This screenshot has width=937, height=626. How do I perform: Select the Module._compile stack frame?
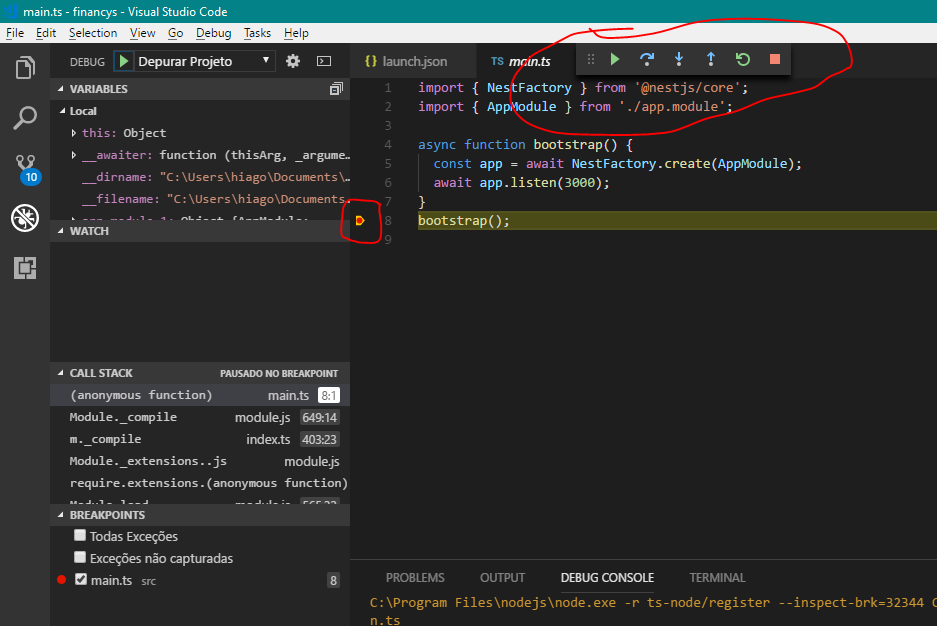pyautogui.click(x=200, y=418)
